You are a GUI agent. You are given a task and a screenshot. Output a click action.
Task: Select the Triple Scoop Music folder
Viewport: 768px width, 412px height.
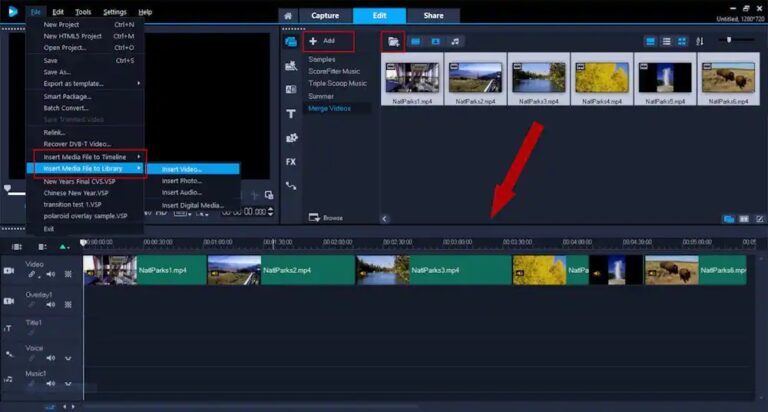pyautogui.click(x=337, y=83)
